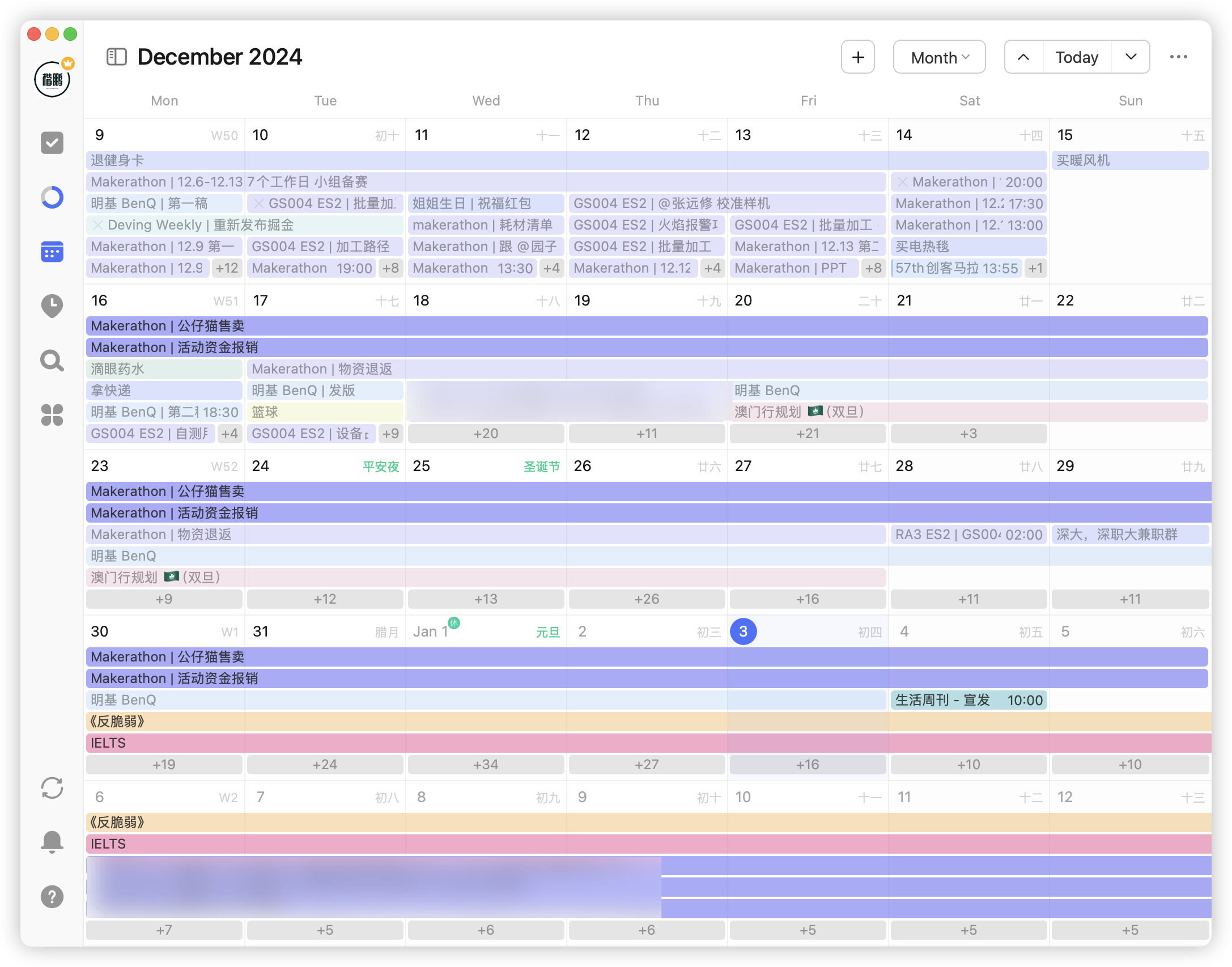The height and width of the screenshot is (967, 1232).
Task: Click the Sync arrows icon
Action: pyautogui.click(x=52, y=788)
